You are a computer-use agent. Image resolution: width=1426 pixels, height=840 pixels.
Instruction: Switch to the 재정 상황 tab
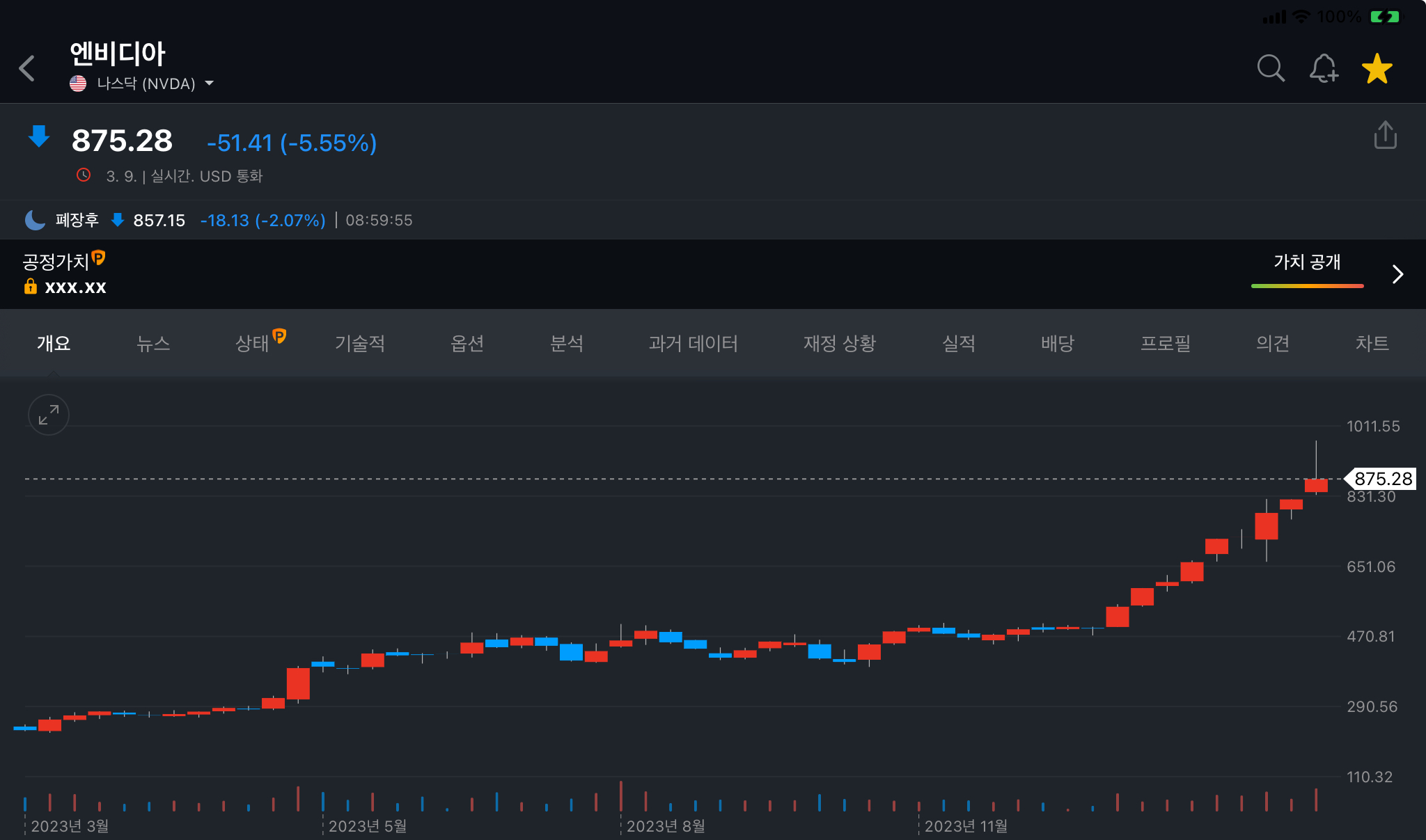point(840,343)
